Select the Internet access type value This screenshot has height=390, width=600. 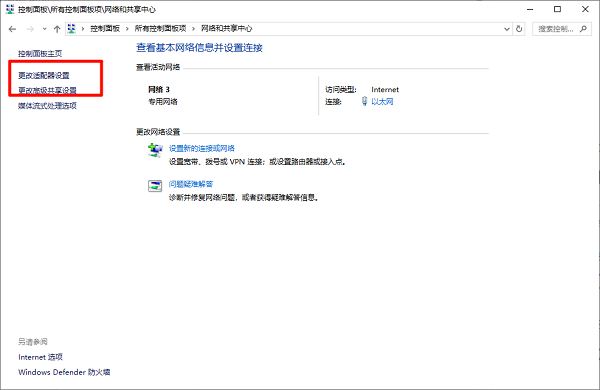(385, 90)
